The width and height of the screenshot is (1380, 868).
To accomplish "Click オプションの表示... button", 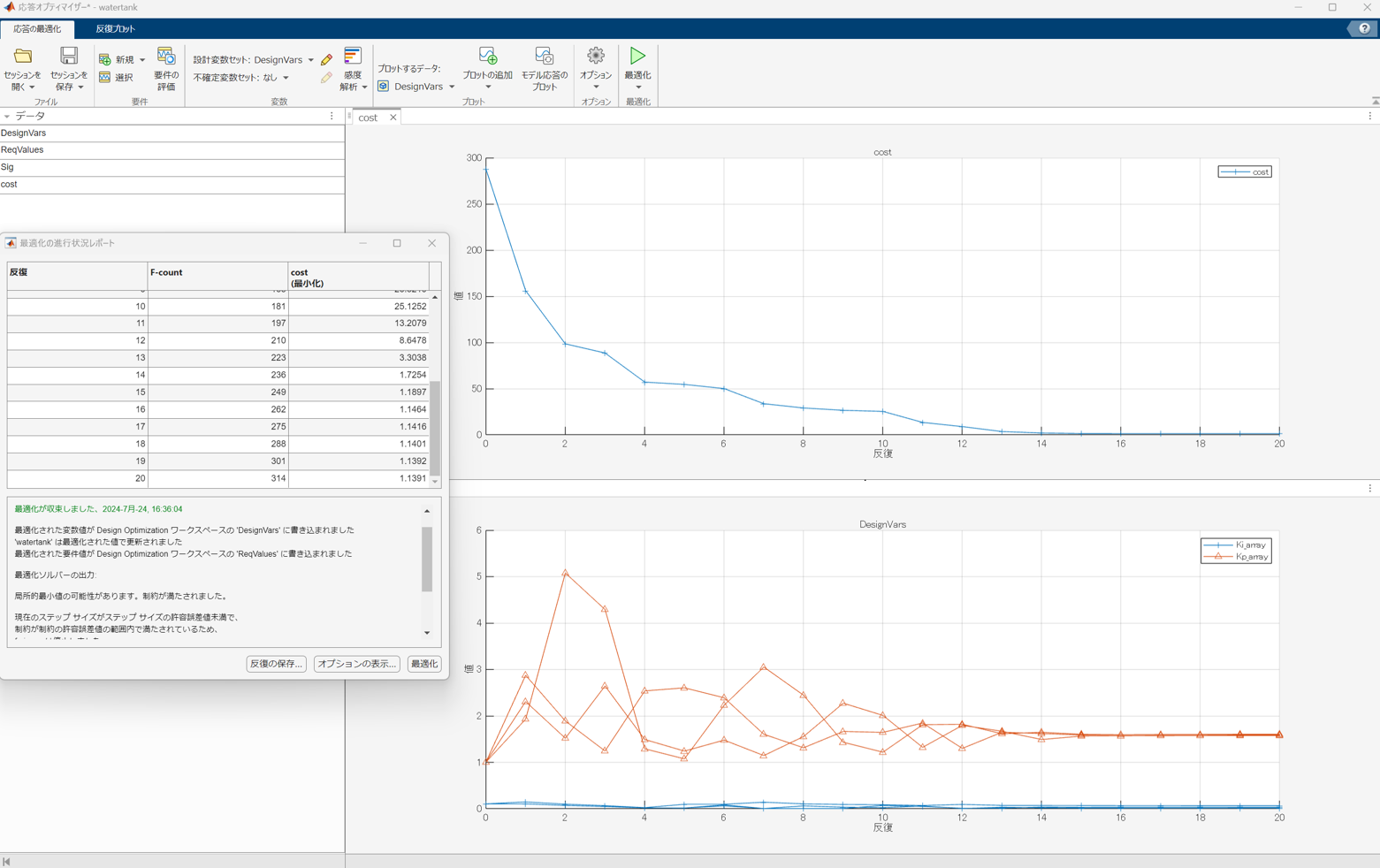I will click(x=356, y=664).
